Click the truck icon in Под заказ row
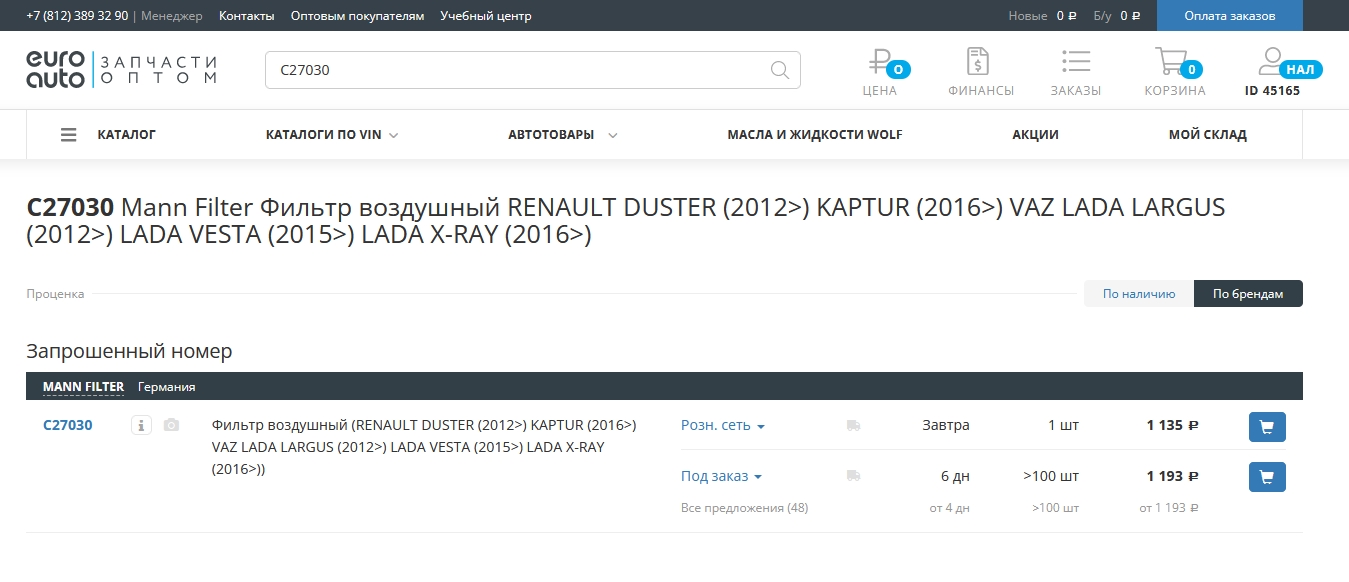This screenshot has height=582, width=1349. [x=853, y=476]
